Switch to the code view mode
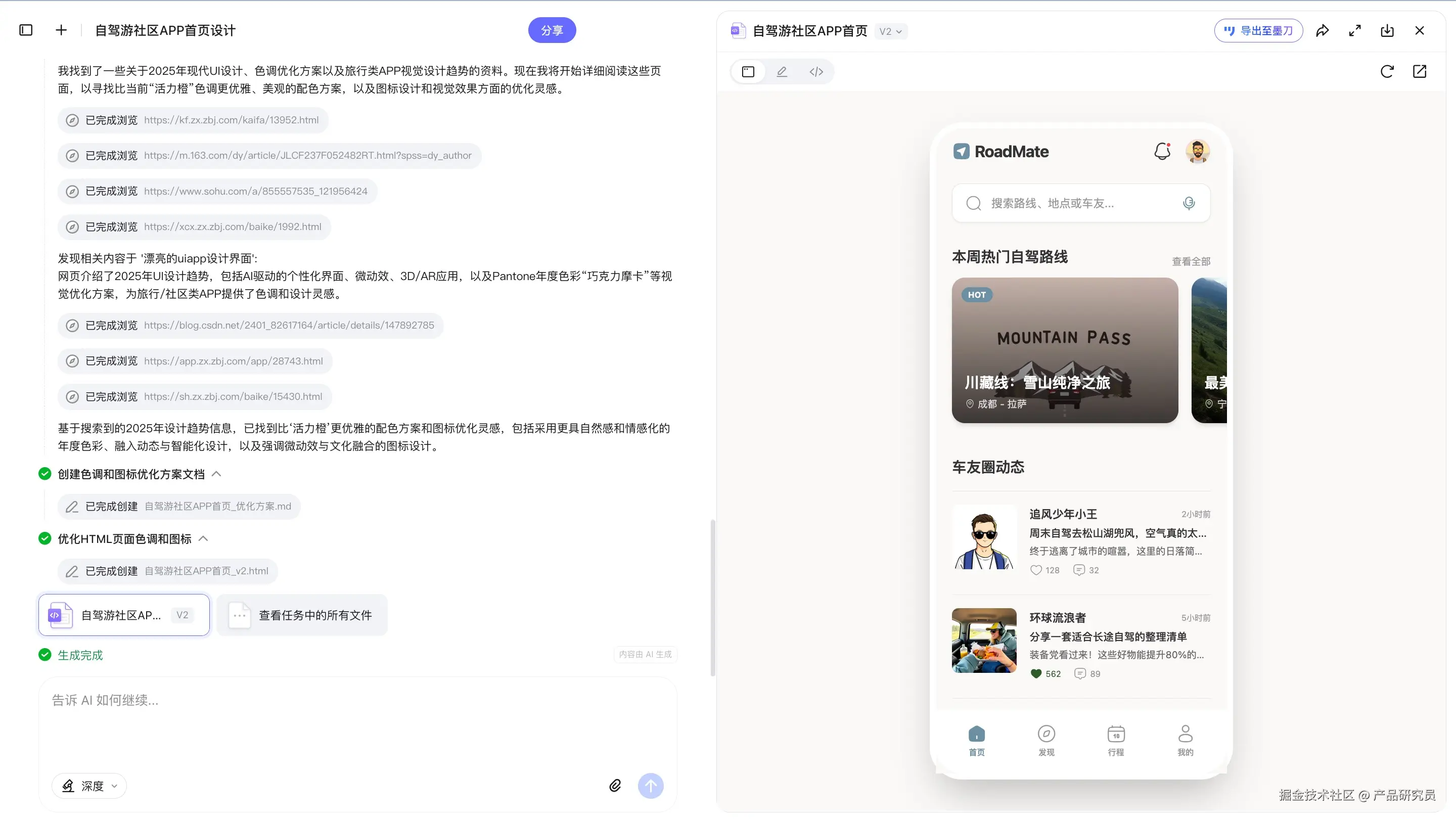This screenshot has width=1456, height=822. coord(815,72)
